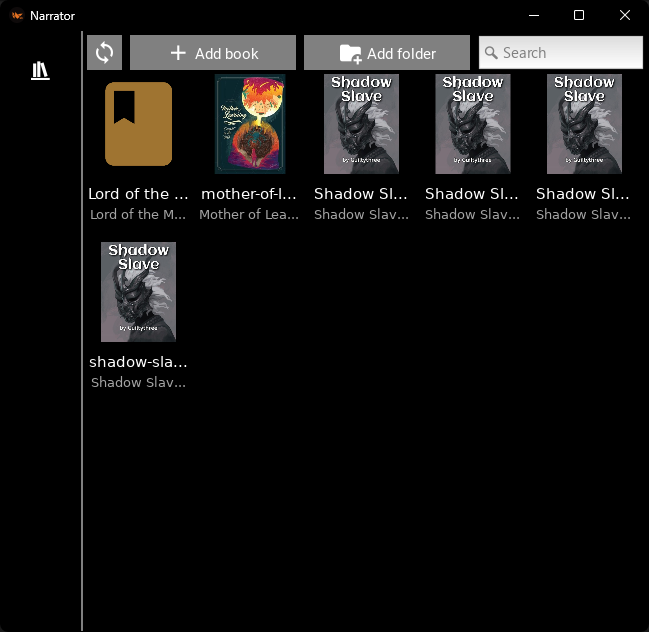Click the "shadow-sla..." title in the second row
The width and height of the screenshot is (649, 632).
point(138,362)
